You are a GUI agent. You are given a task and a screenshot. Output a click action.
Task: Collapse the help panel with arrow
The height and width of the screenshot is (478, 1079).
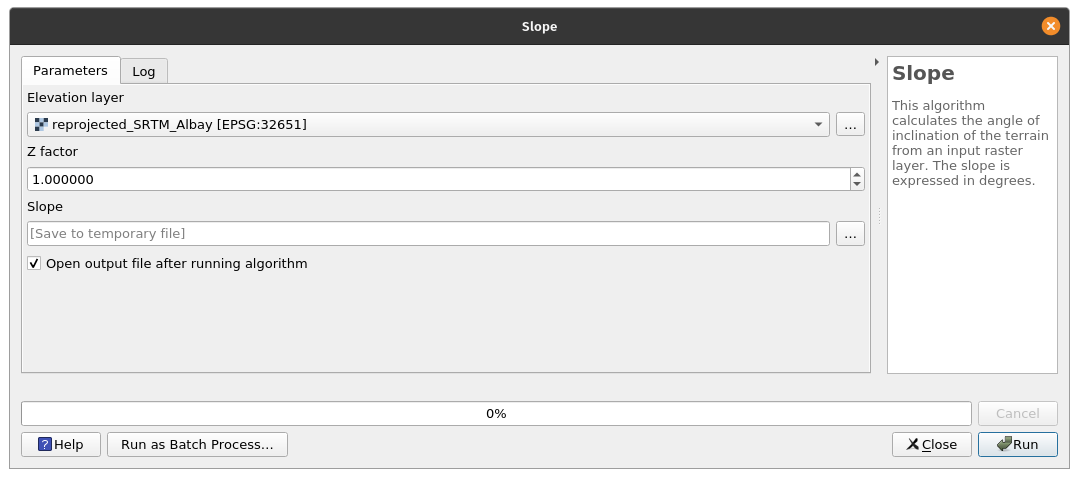click(876, 62)
